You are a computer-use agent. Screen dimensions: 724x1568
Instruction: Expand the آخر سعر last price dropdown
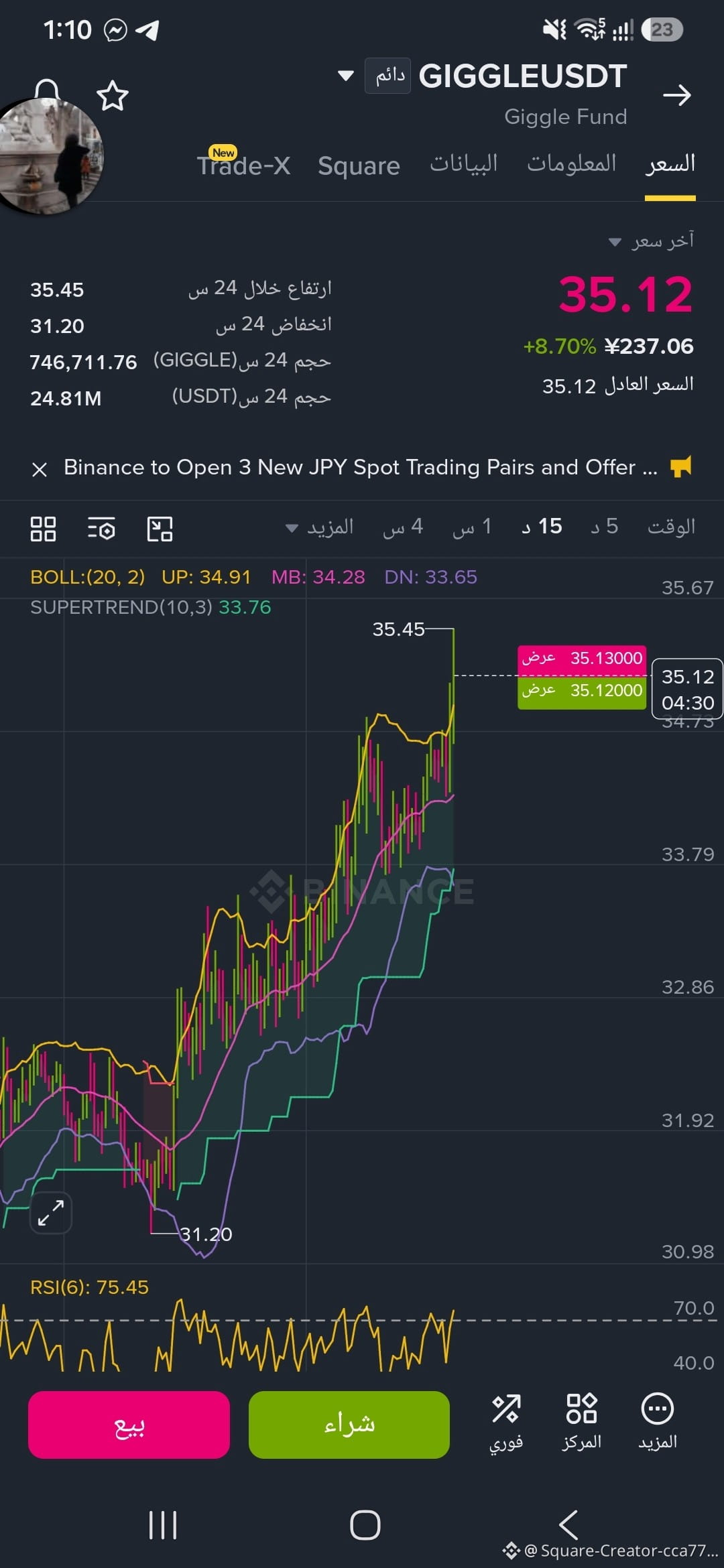[651, 241]
